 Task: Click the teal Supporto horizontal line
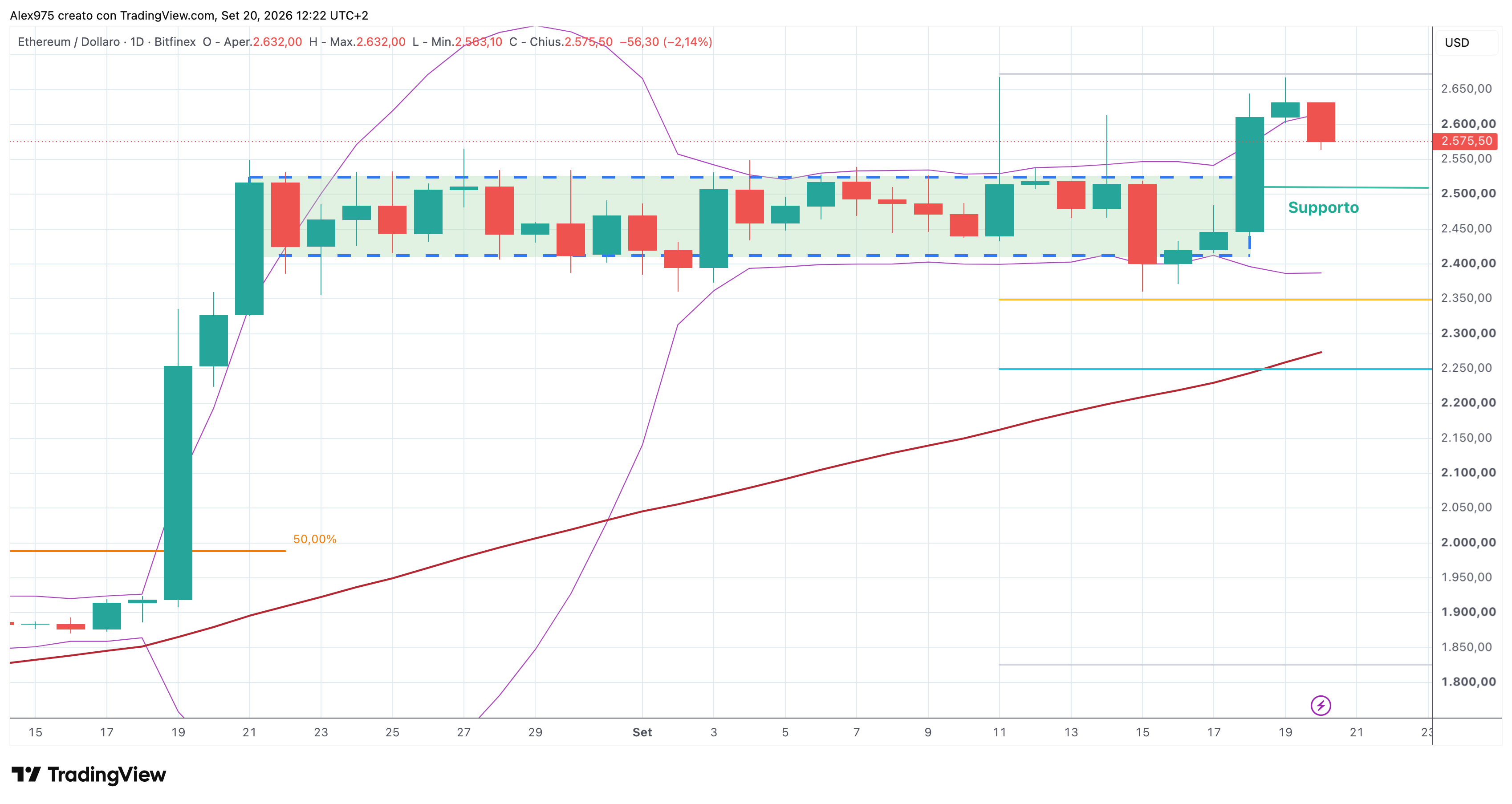pos(1346,187)
